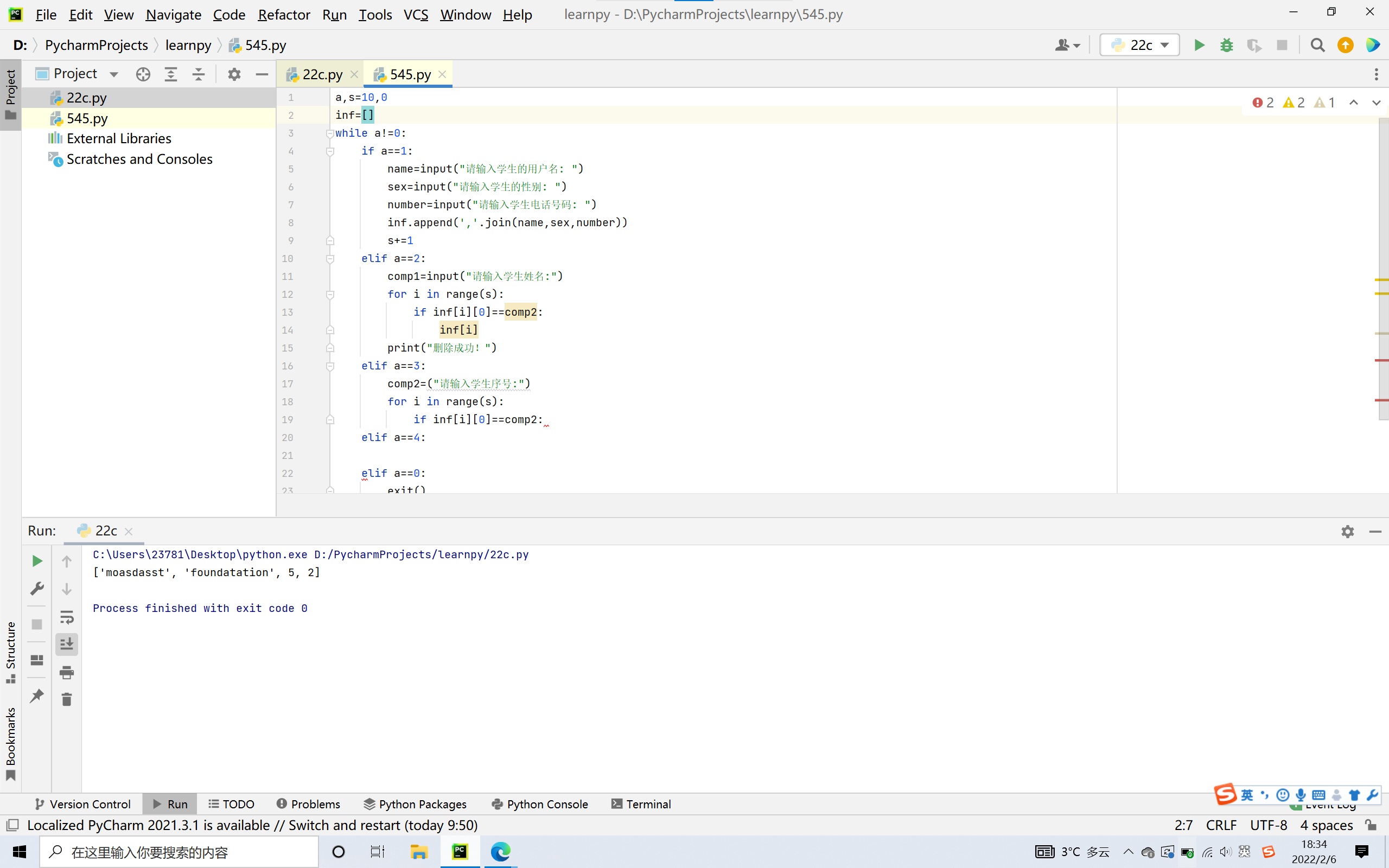Click the Print icon in Run panel
The image size is (1389, 868).
pos(67,672)
